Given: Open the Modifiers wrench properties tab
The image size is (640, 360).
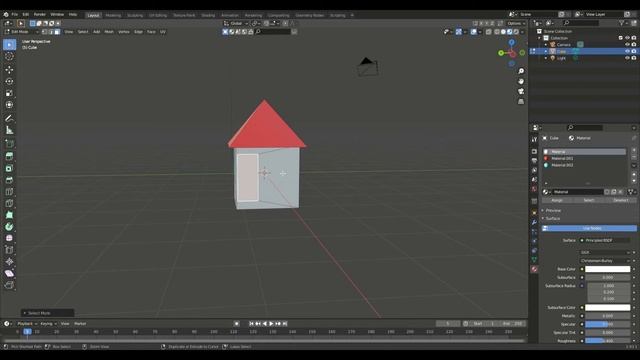Looking at the screenshot, I should click(x=534, y=222).
